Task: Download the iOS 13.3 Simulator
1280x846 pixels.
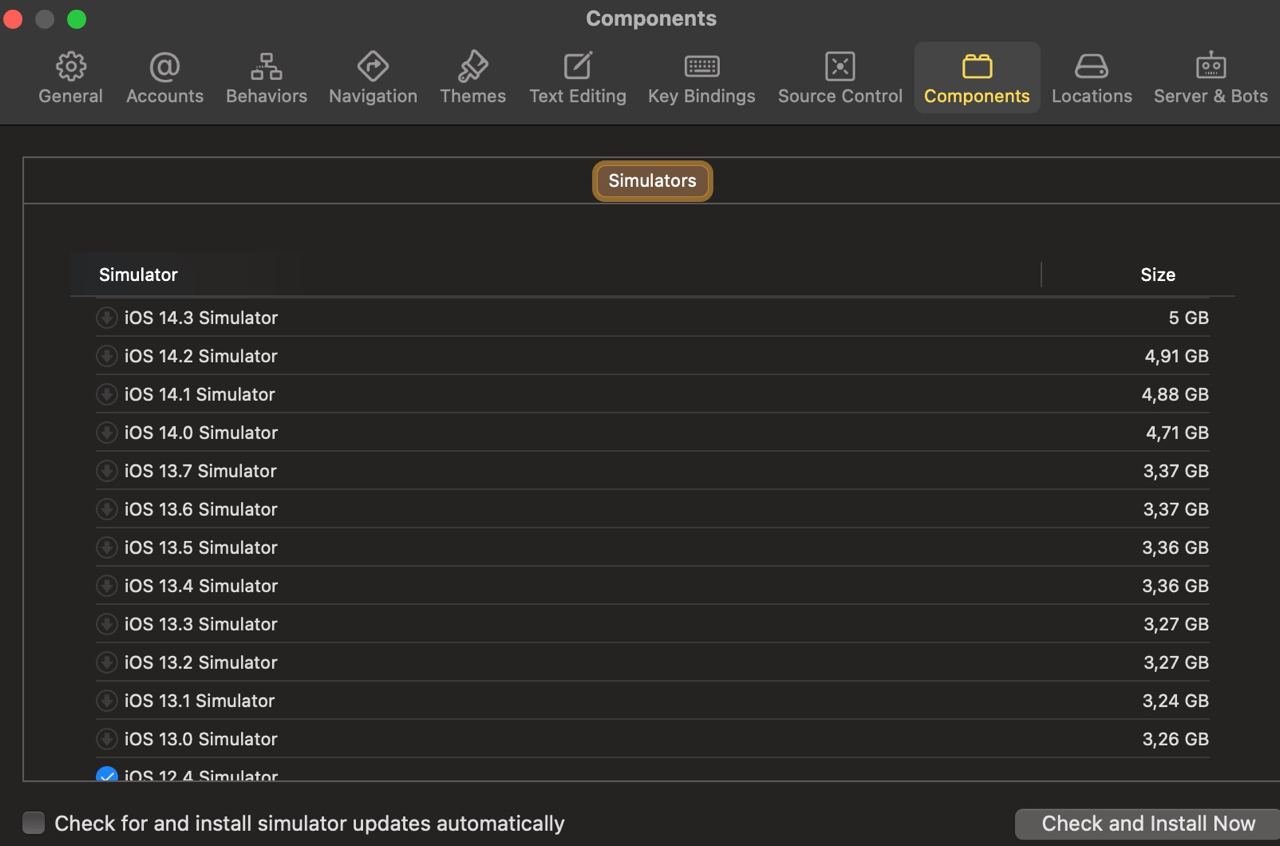Action: point(106,624)
